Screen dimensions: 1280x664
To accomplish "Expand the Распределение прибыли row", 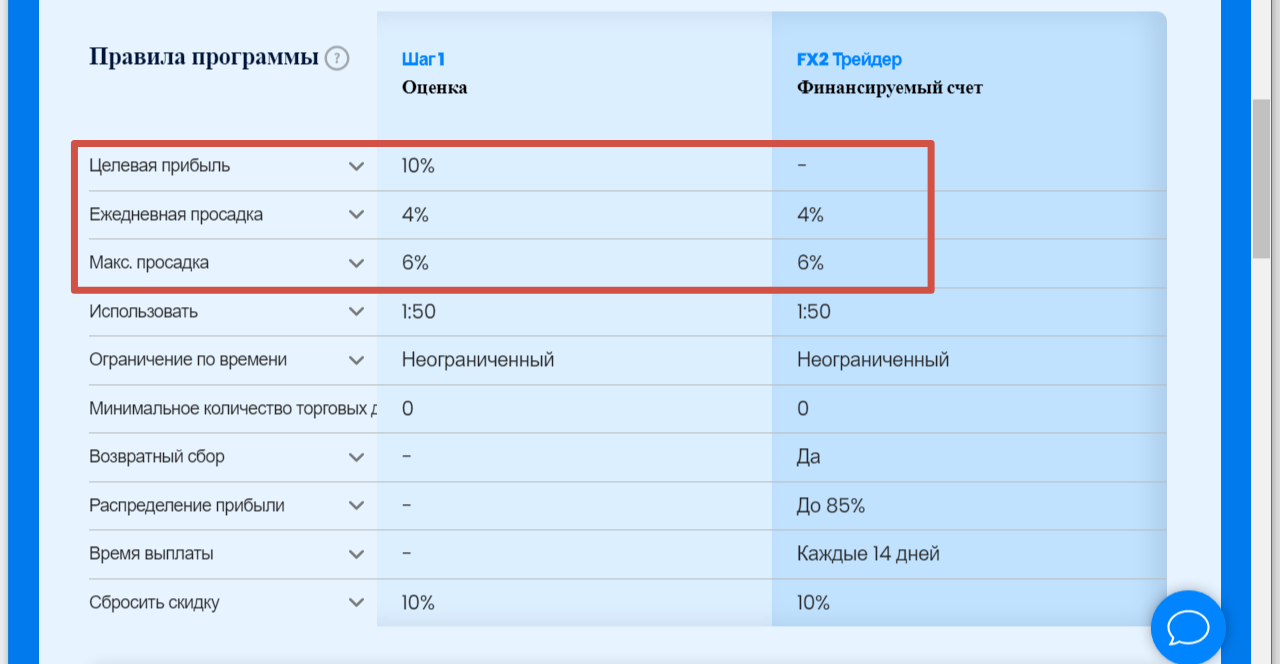I will pos(356,505).
